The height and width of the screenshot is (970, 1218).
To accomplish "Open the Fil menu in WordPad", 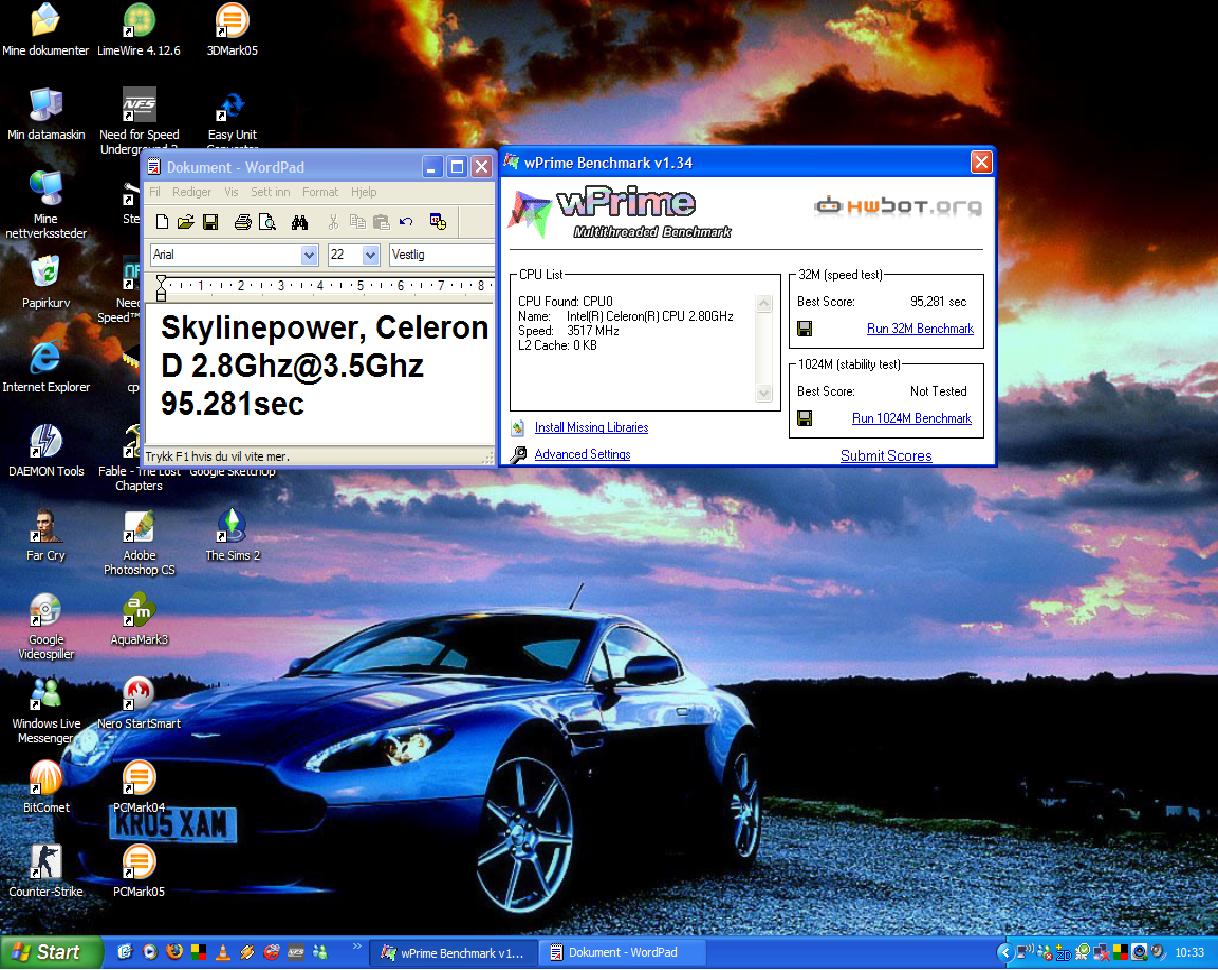I will coord(155,192).
